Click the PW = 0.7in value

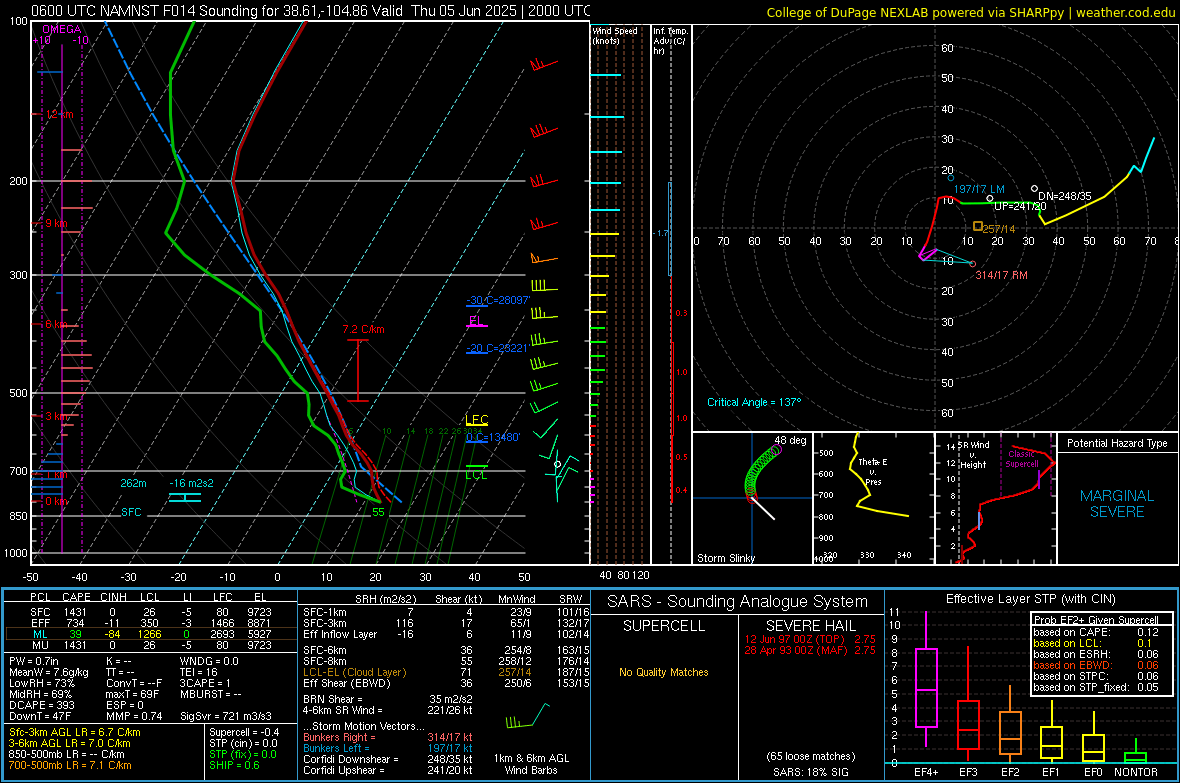(34, 661)
